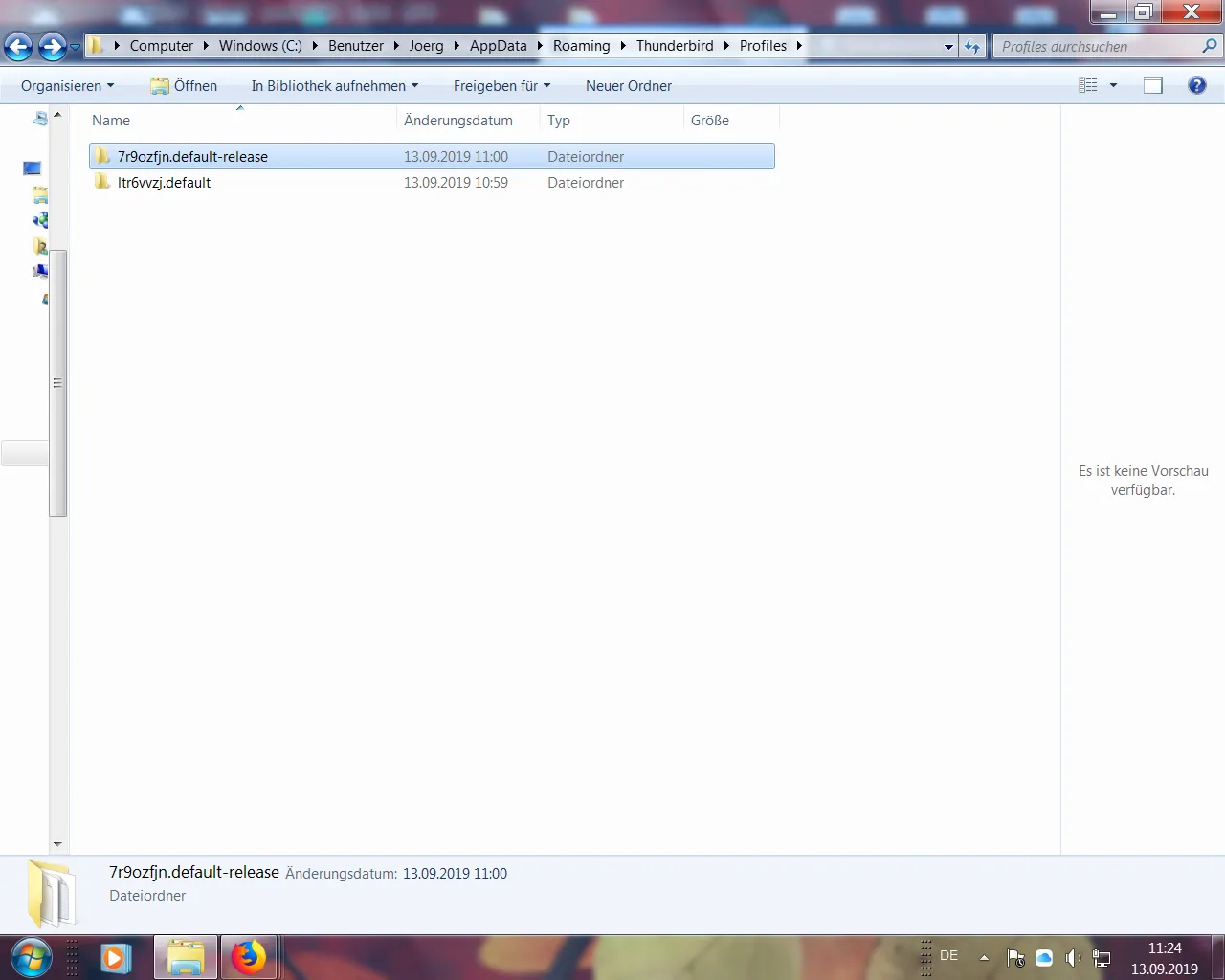Toggle the preview pane button
The image size is (1225, 980).
click(x=1153, y=85)
